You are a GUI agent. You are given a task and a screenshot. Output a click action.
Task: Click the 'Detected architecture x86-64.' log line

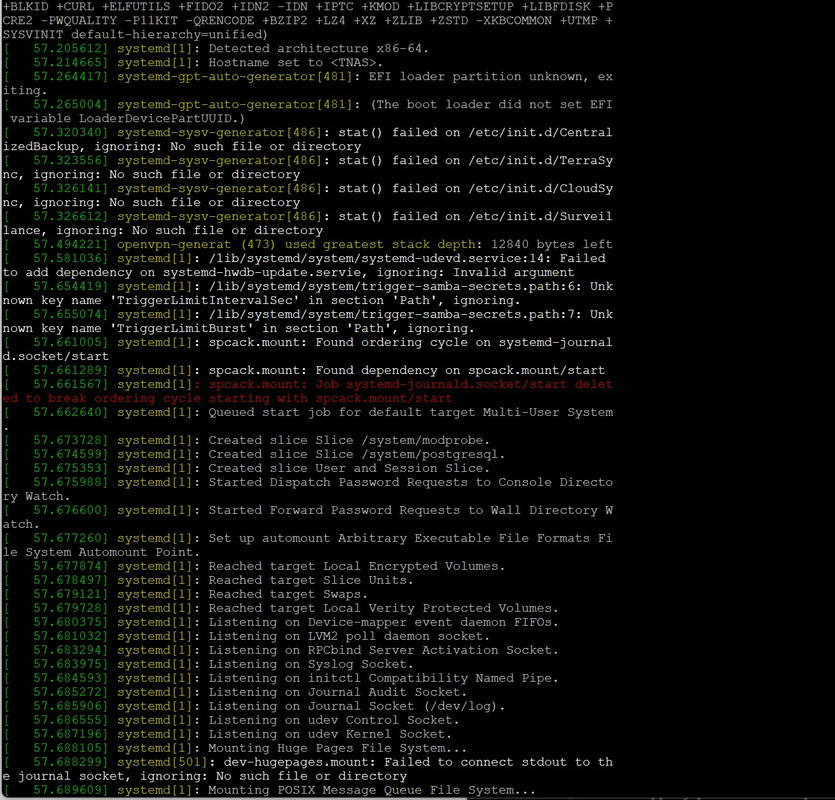(318, 48)
